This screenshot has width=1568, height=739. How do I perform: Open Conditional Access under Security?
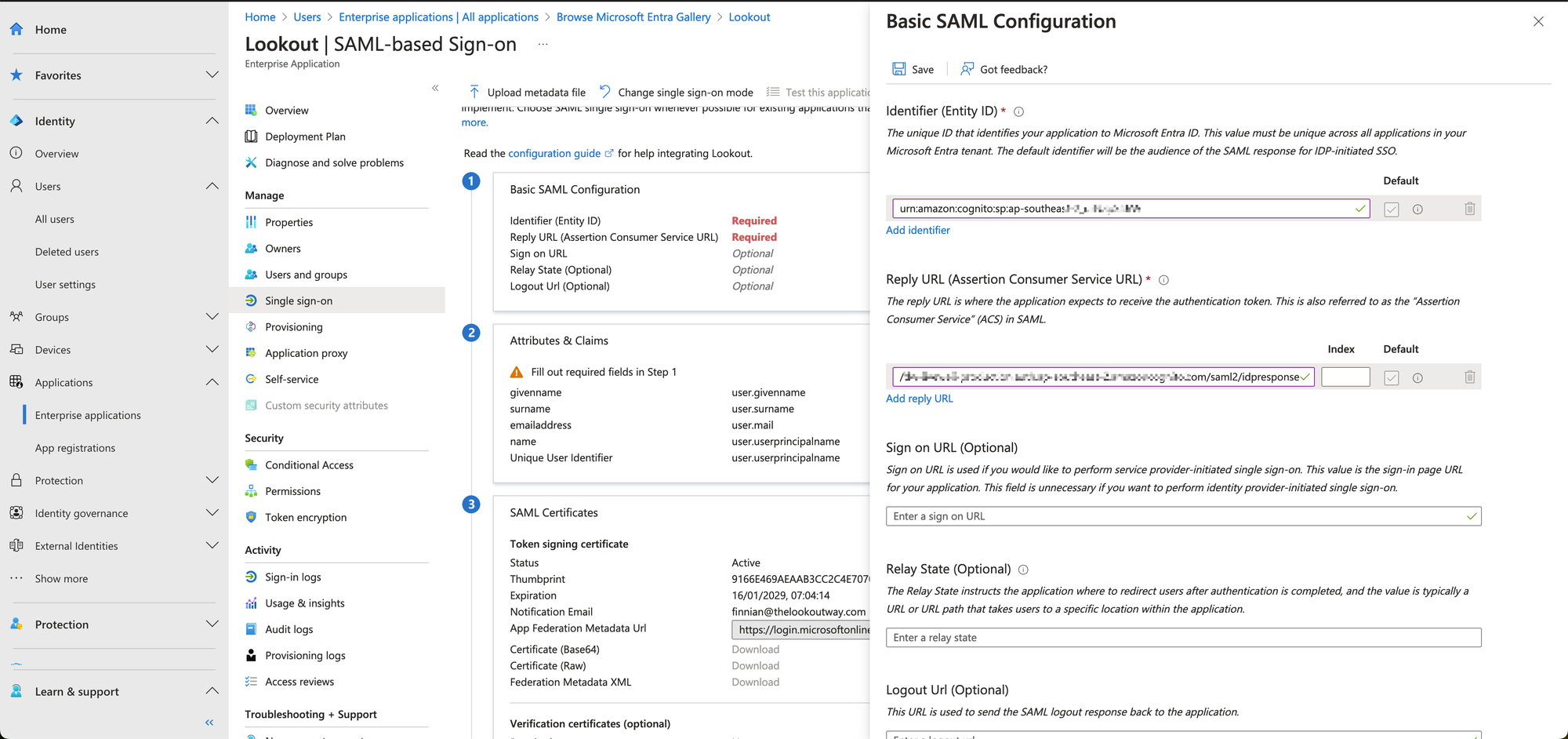tap(309, 465)
